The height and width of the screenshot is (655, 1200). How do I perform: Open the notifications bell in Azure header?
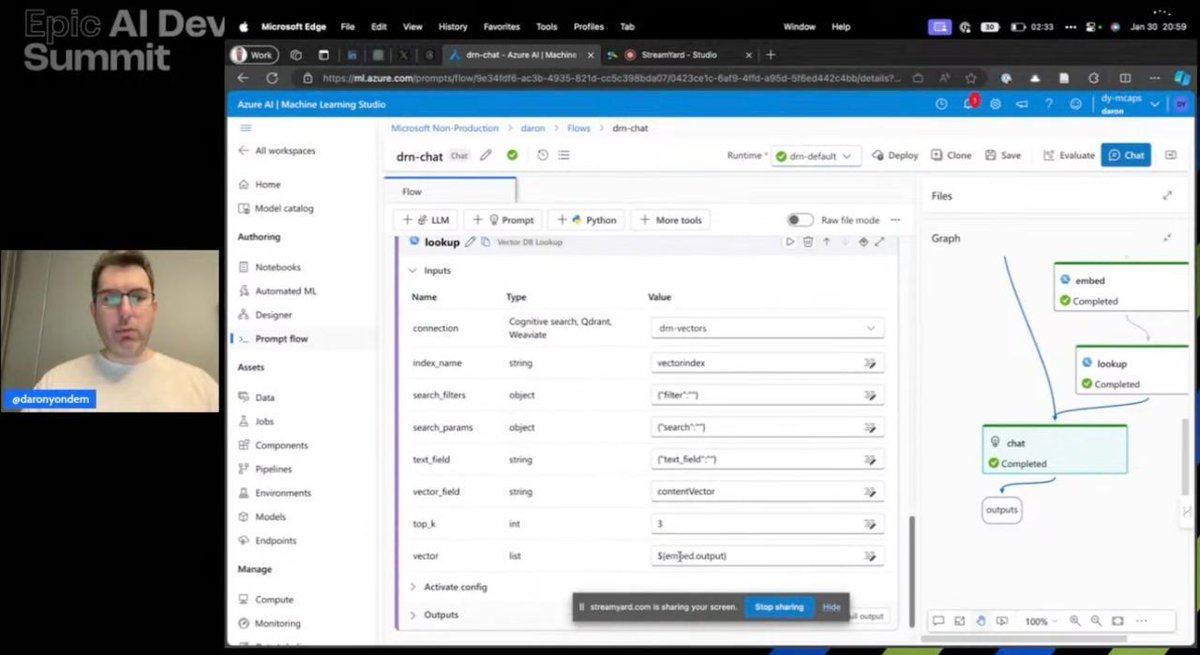tap(968, 103)
